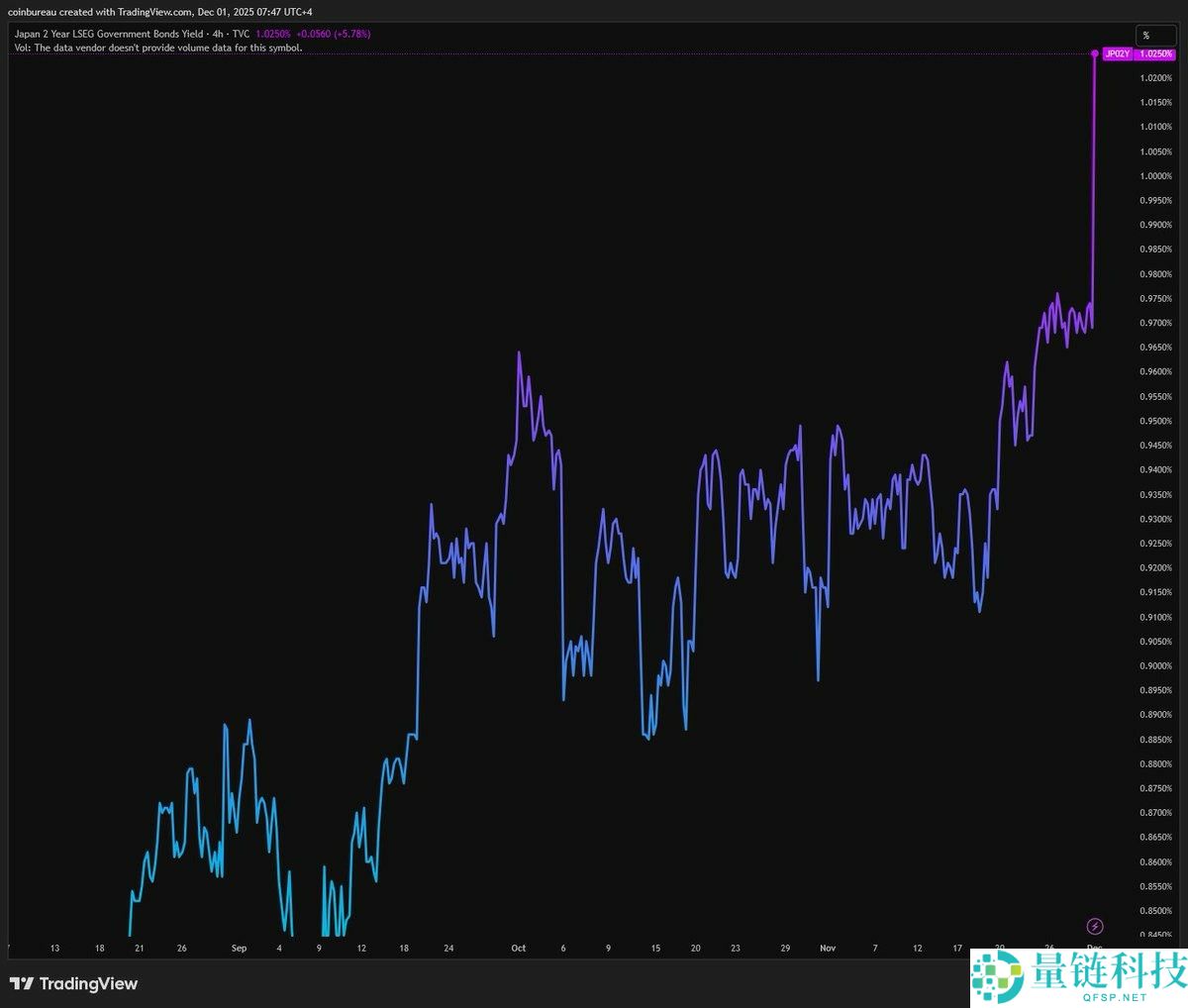This screenshot has height=1008, width=1188.
Task: Select the Oct marker on time axis
Action: 518,949
